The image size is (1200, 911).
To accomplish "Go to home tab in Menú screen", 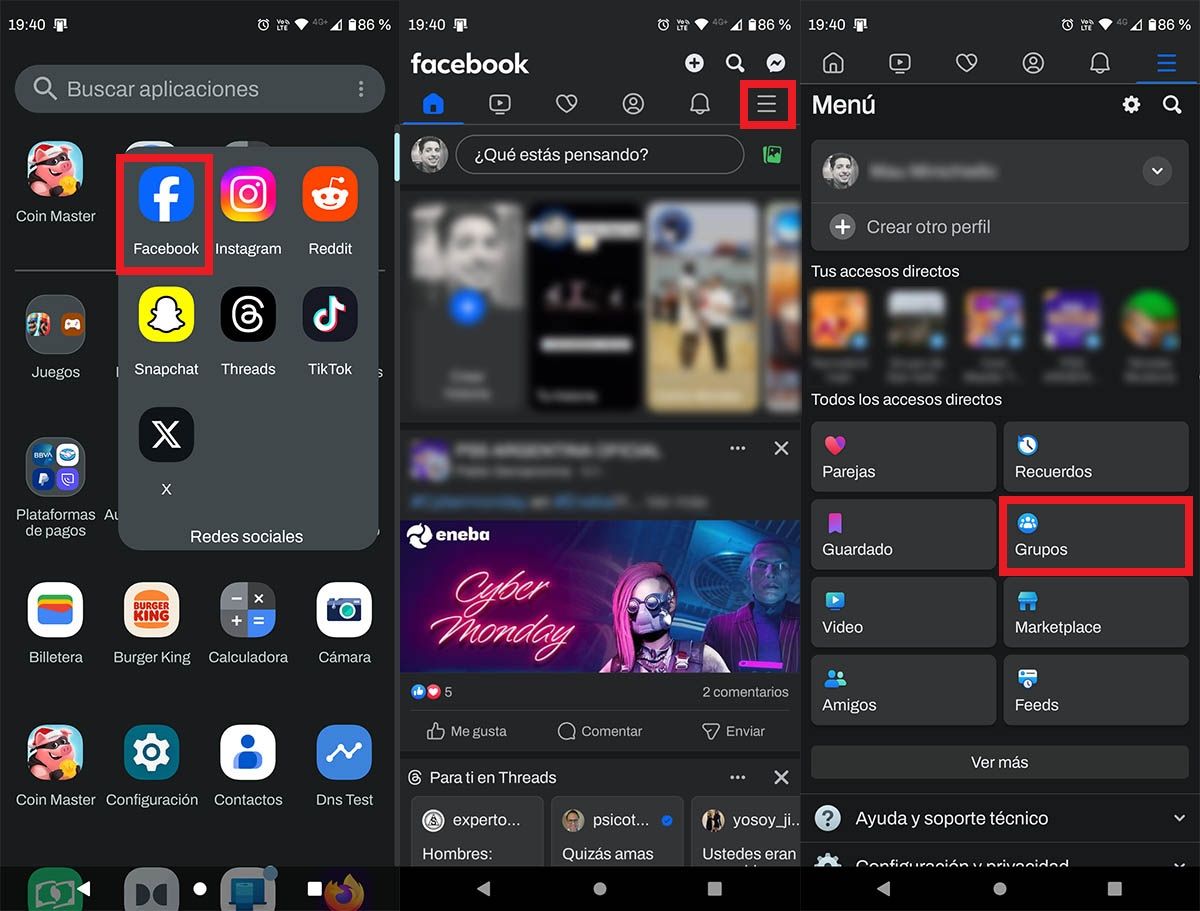I will click(833, 63).
